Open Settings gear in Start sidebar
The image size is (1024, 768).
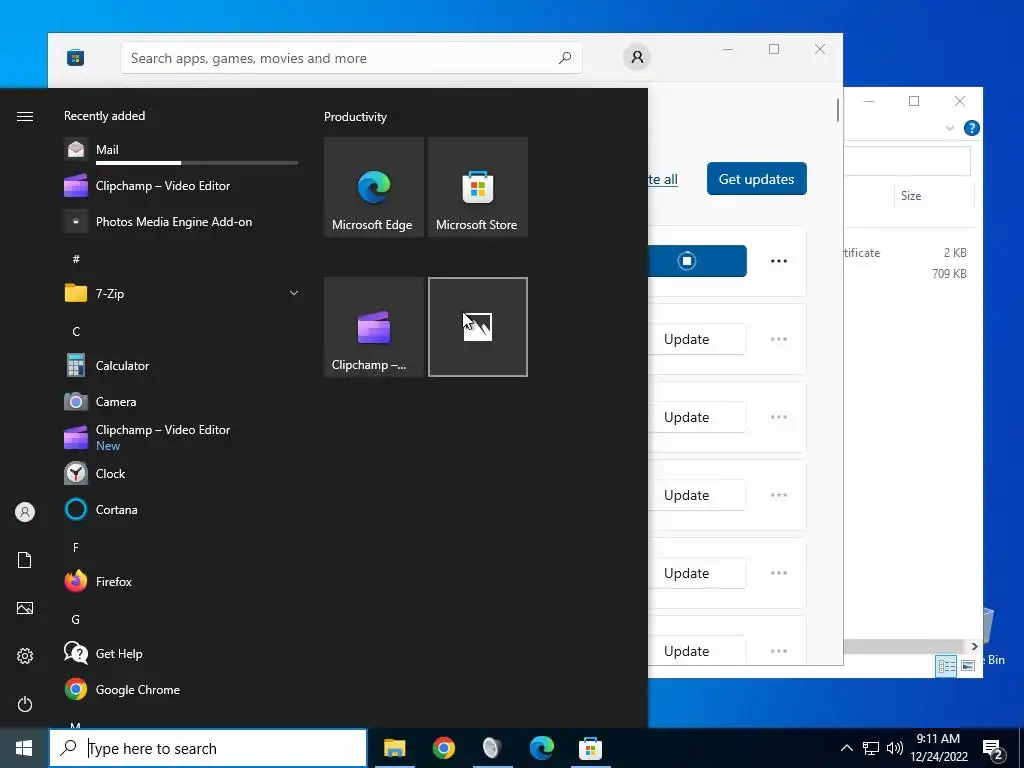(25, 656)
